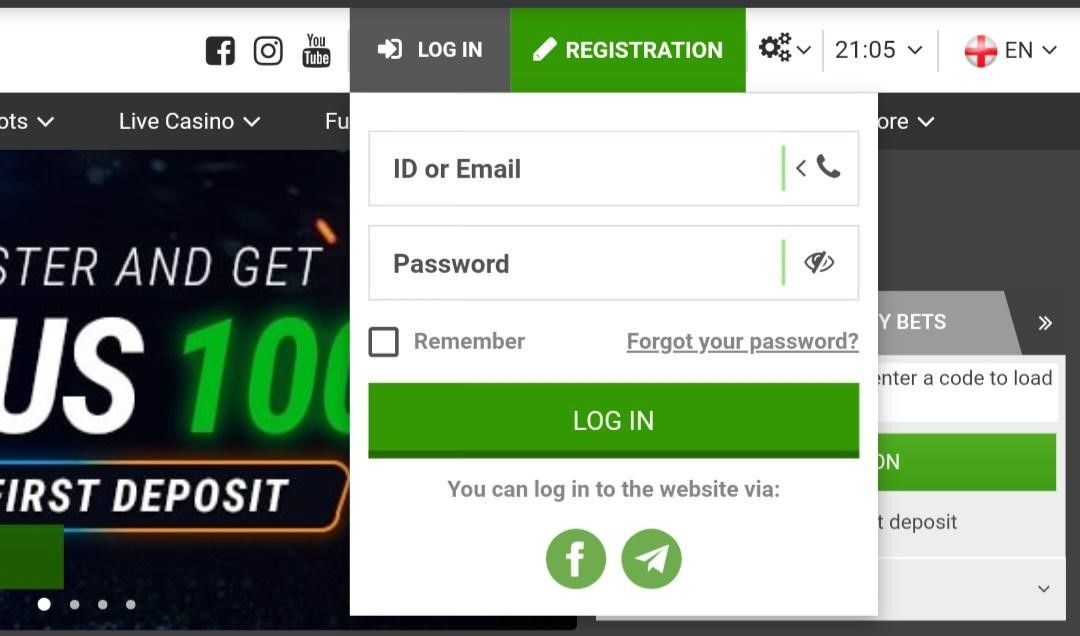The height and width of the screenshot is (636, 1080).
Task: Expand the Live Casino menu
Action: (x=189, y=121)
